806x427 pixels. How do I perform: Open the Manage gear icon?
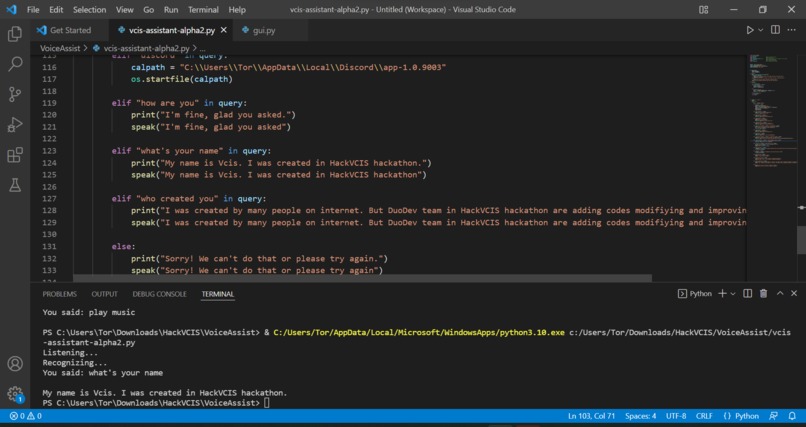point(15,394)
